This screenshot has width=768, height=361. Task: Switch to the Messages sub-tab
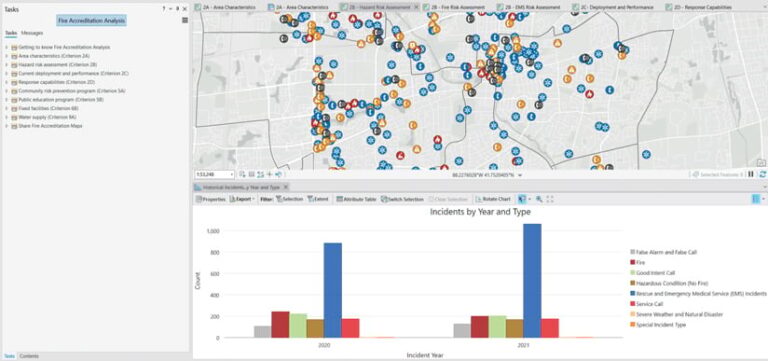(32, 33)
